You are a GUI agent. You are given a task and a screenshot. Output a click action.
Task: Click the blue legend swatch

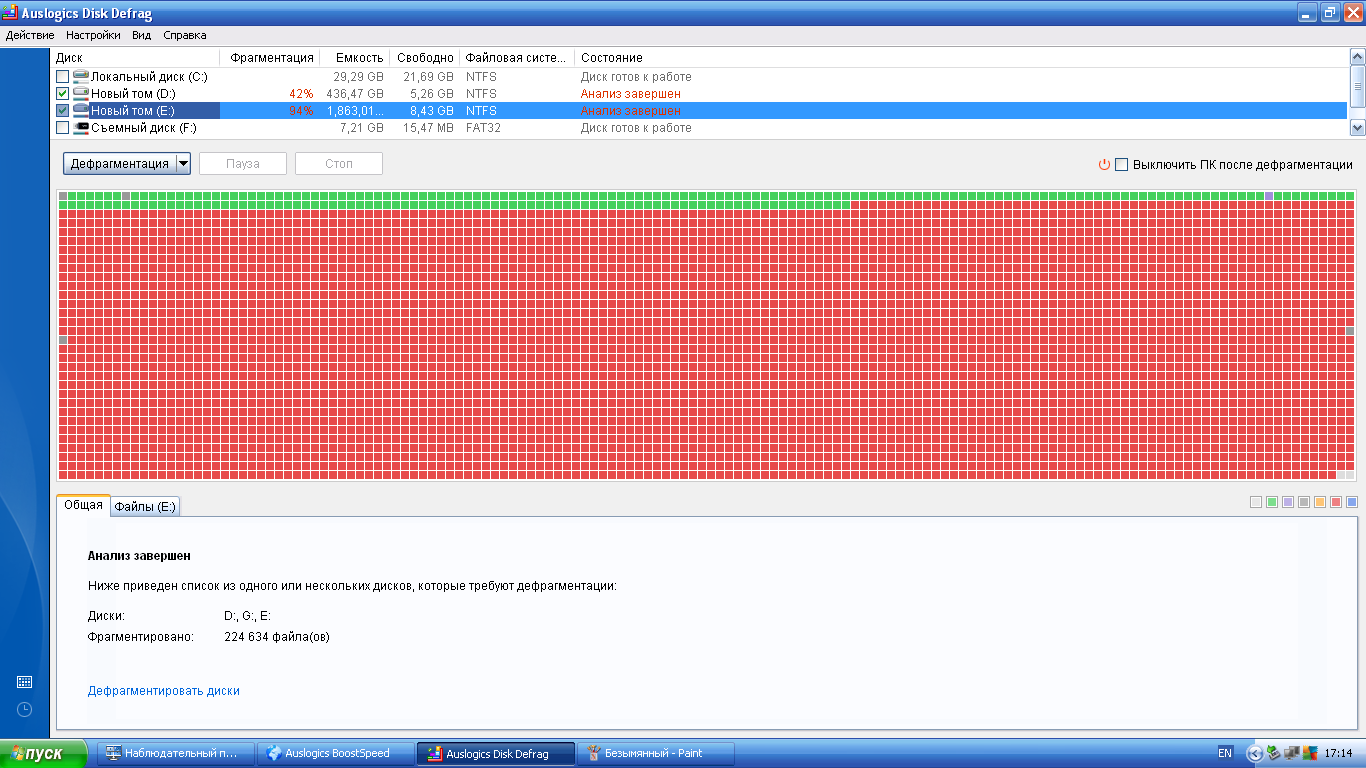point(1352,502)
